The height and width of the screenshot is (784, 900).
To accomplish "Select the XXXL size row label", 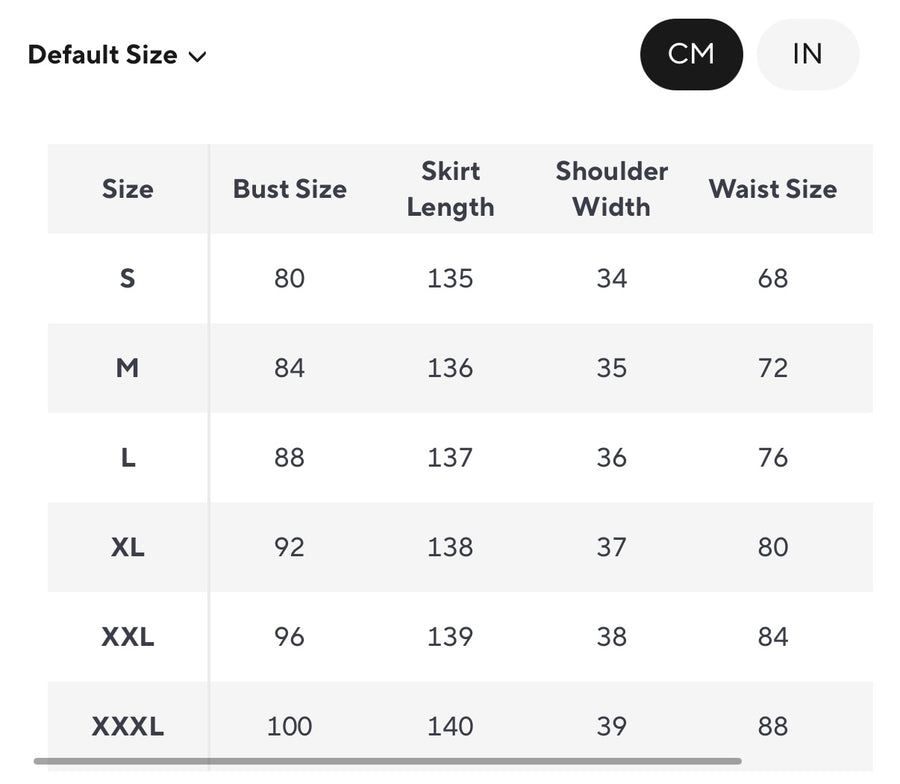I will pyautogui.click(x=128, y=726).
